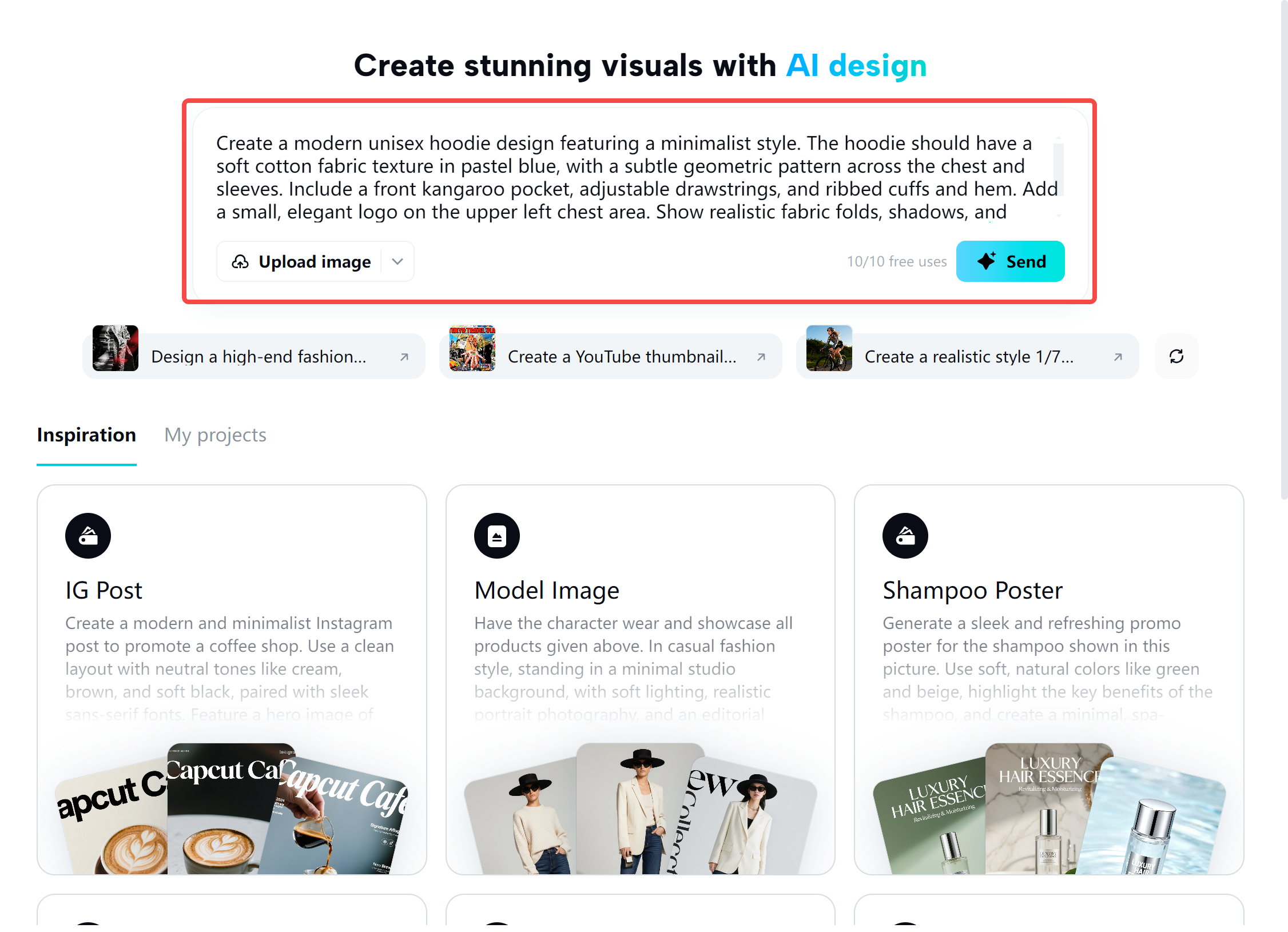Click the arrow icon on the YouTube thumbnail suggestion
Screen dimensions: 1288x932
coord(761,356)
